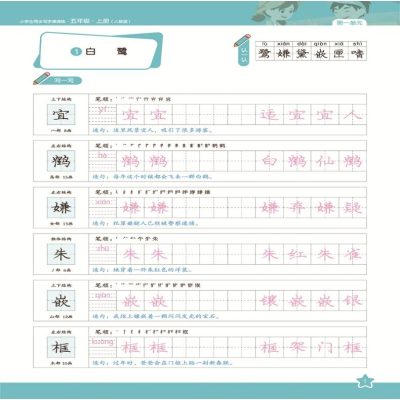Click the radical and stroke count under 框
This screenshot has width=400, height=400.
pos(61,363)
